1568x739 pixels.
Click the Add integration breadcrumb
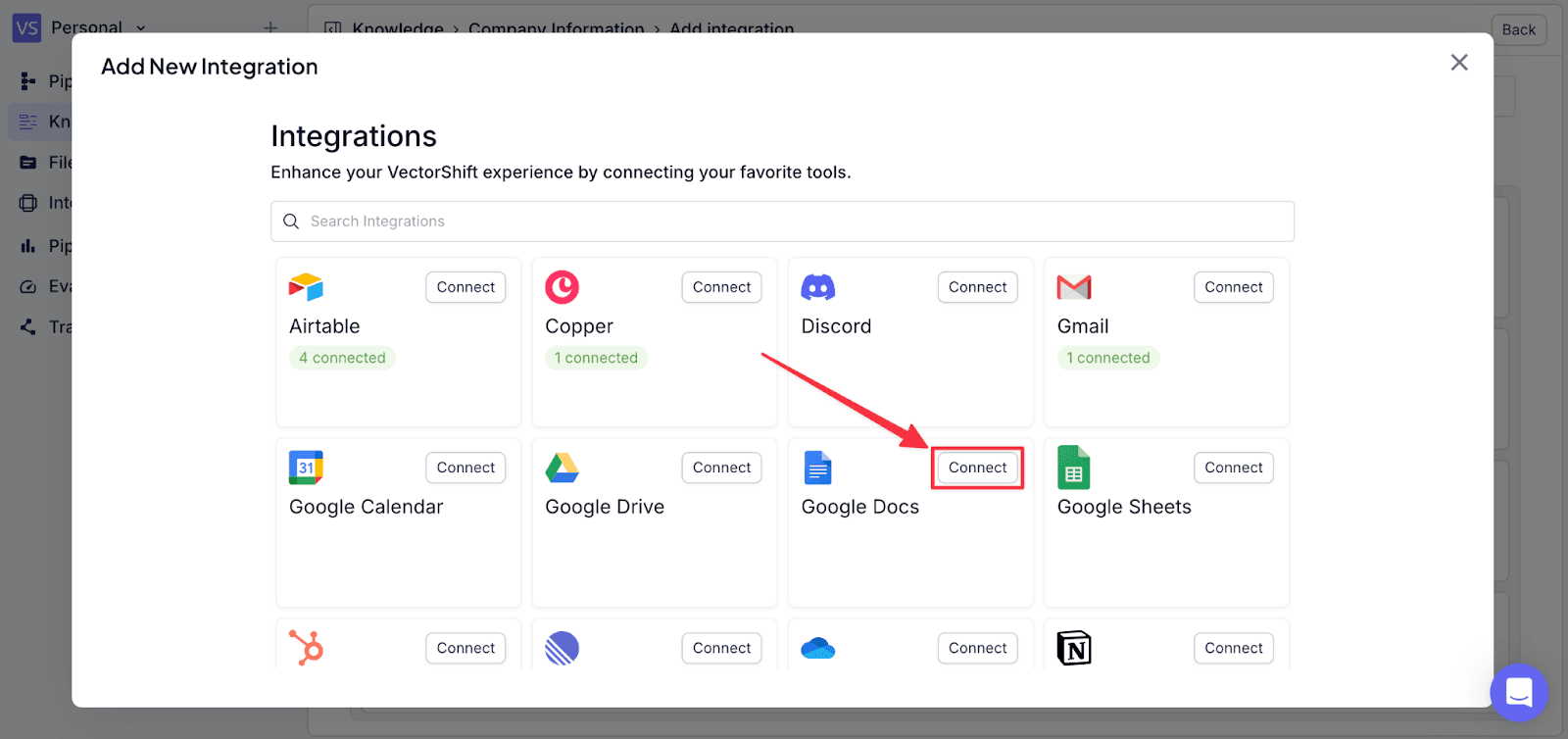(x=732, y=29)
